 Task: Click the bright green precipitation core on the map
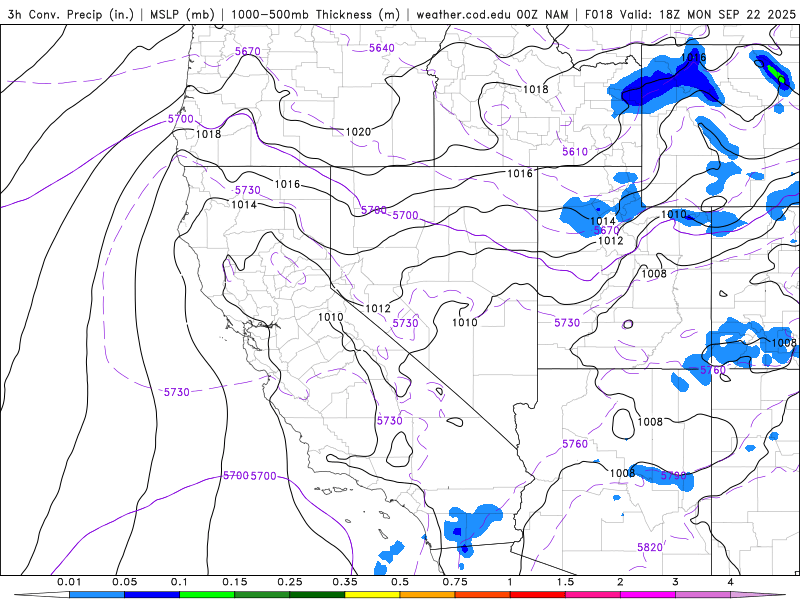coord(776,73)
